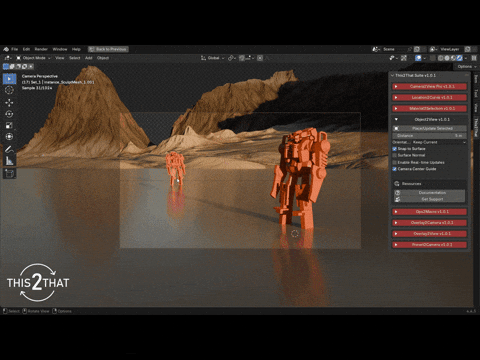The image size is (480, 360).
Task: Pick the Move tool
Action: [x=9, y=102]
